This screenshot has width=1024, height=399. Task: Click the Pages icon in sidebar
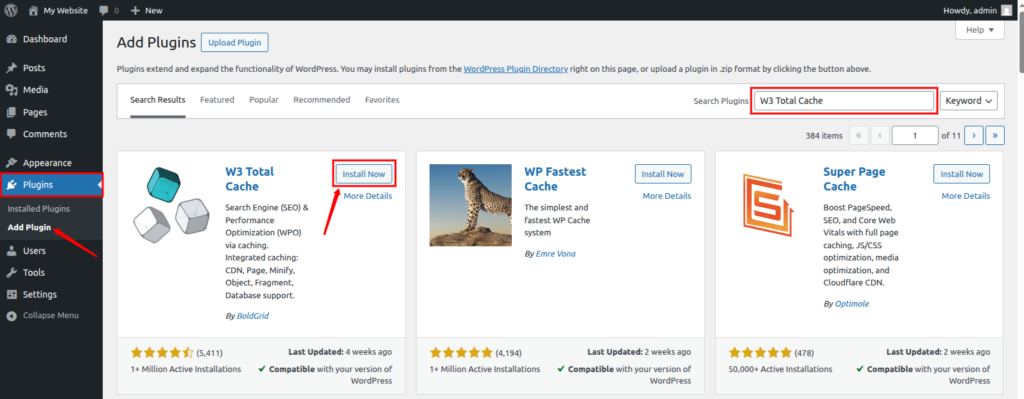(x=11, y=112)
